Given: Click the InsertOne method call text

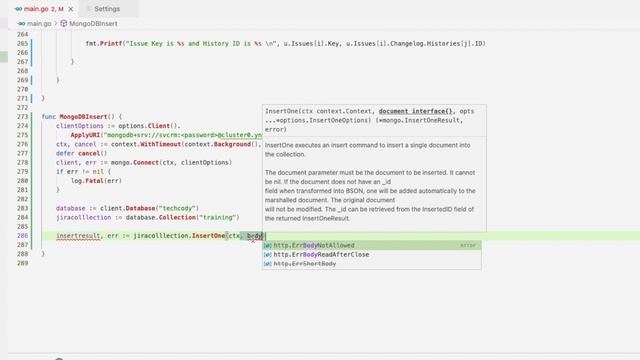Looking at the screenshot, I should click(208, 236).
